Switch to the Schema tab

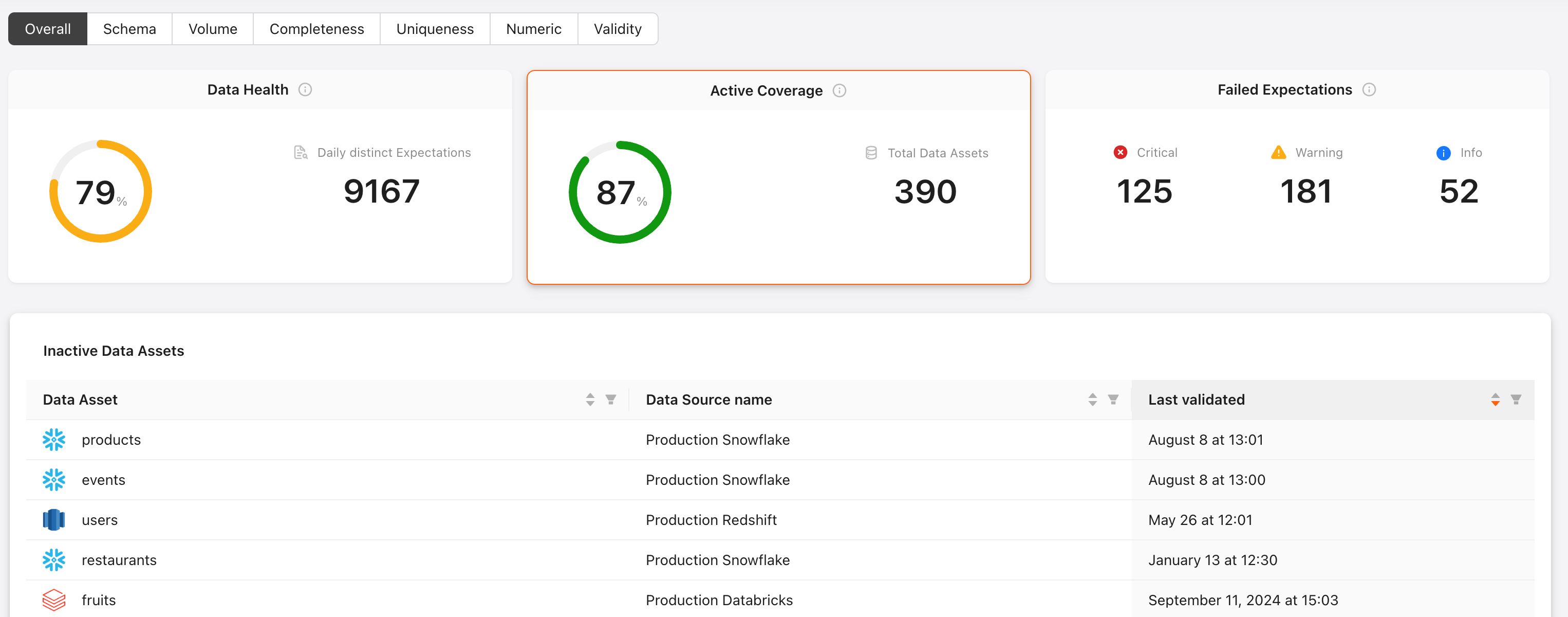click(129, 29)
